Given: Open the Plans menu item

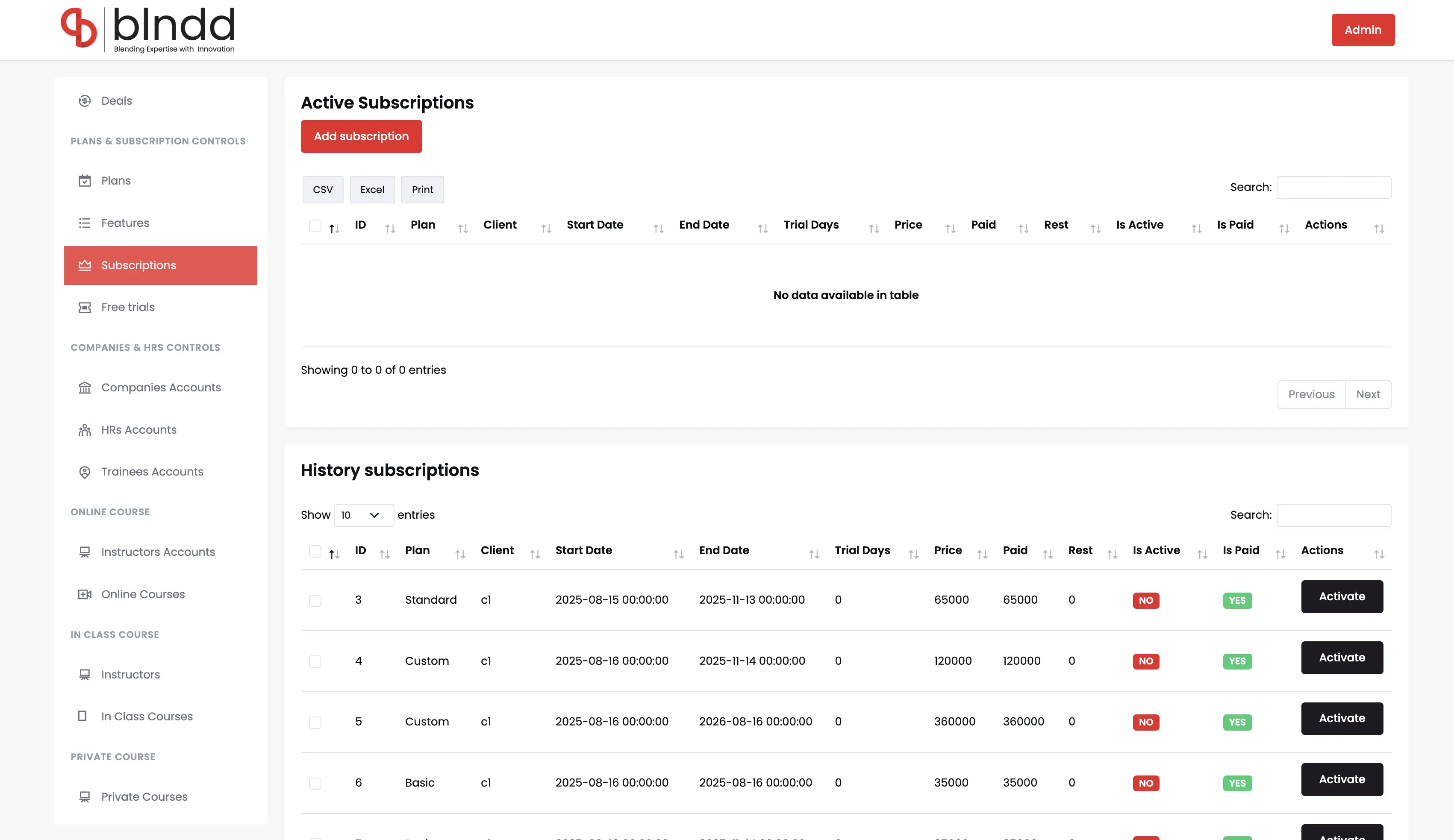Looking at the screenshot, I should [x=160, y=181].
